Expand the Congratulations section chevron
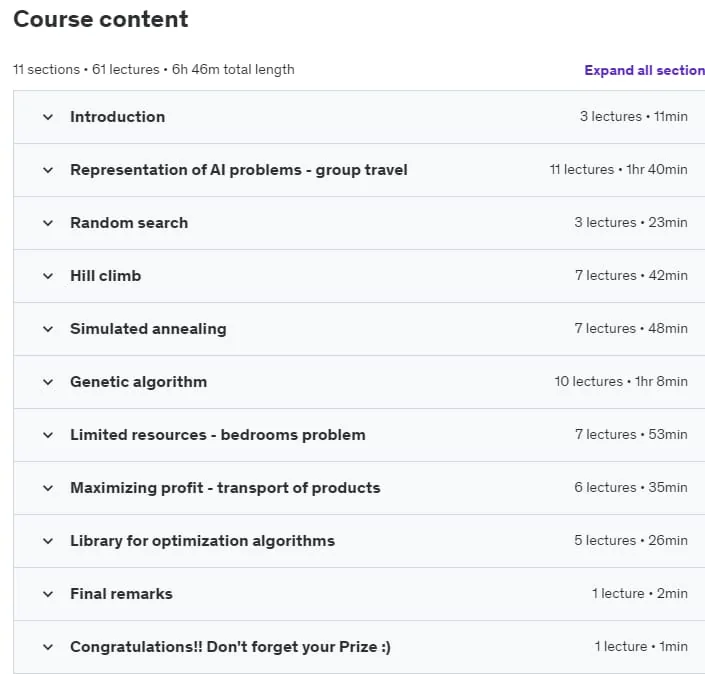Viewport: 705px width, 674px height. point(48,647)
